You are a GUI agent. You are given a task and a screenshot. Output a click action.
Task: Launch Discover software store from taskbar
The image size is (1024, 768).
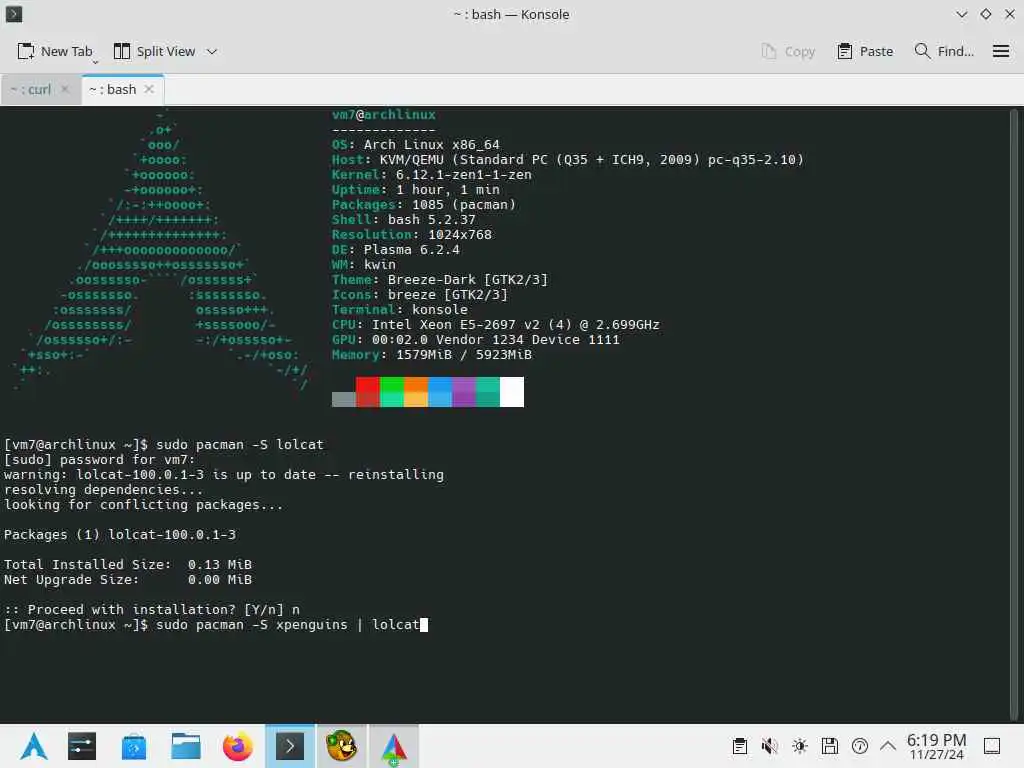pos(134,746)
